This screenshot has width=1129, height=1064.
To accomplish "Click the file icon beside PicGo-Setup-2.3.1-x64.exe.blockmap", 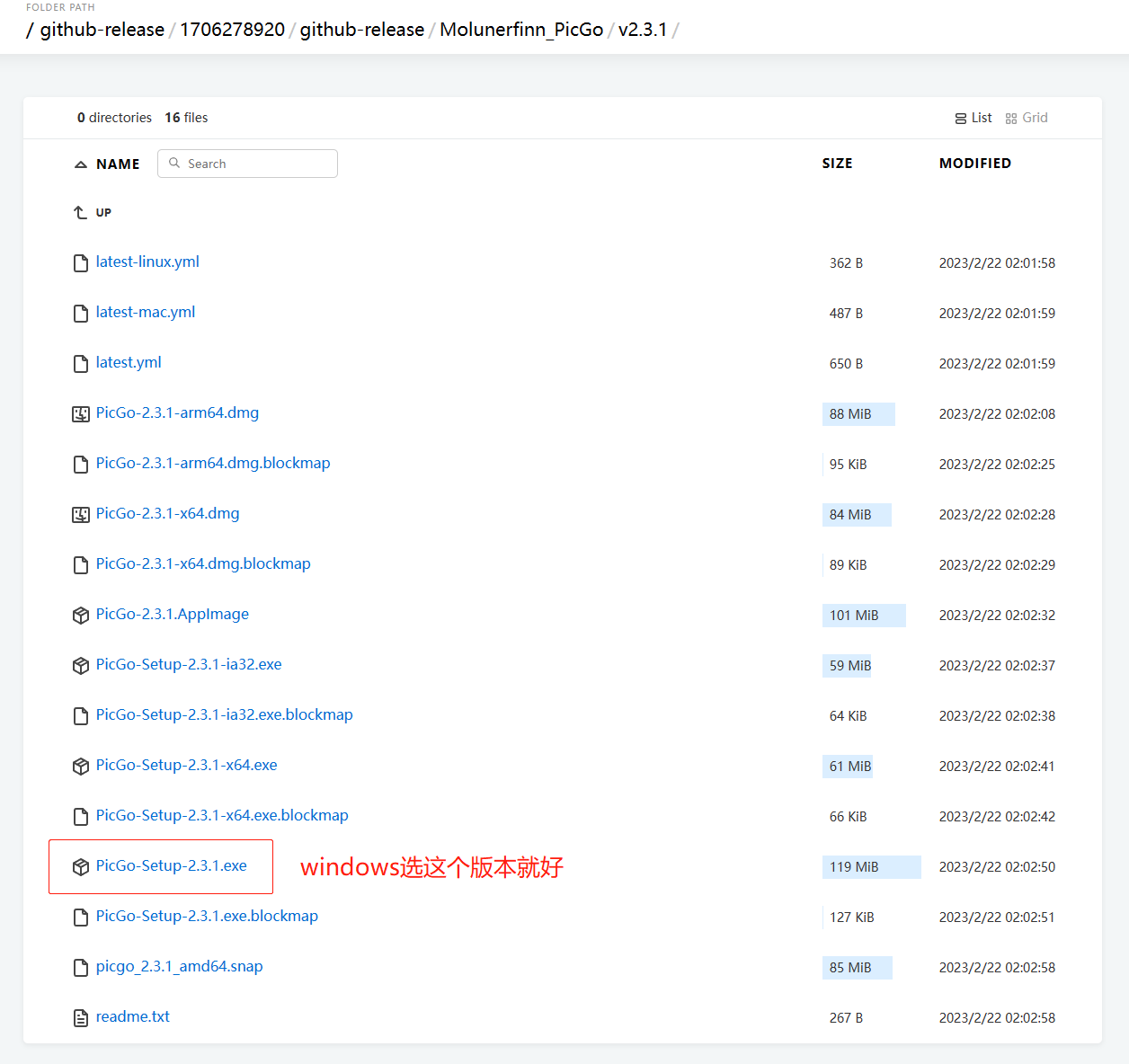I will pos(81,817).
